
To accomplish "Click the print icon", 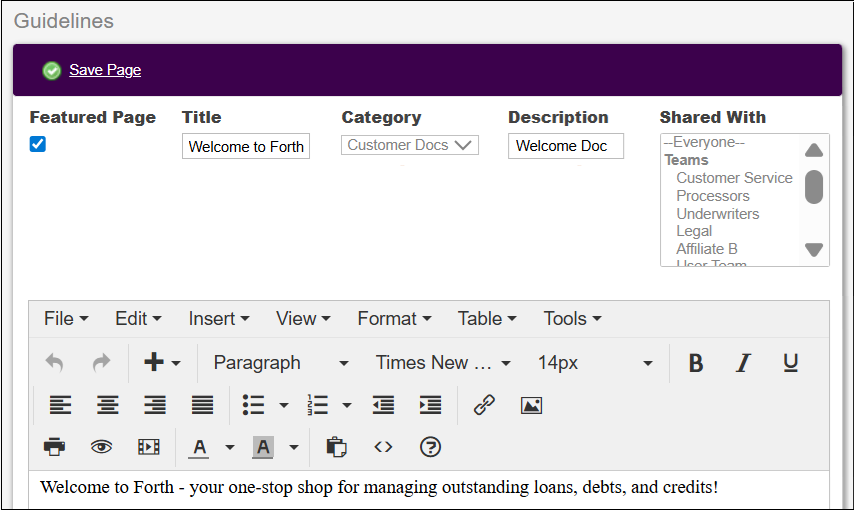I will 54,447.
